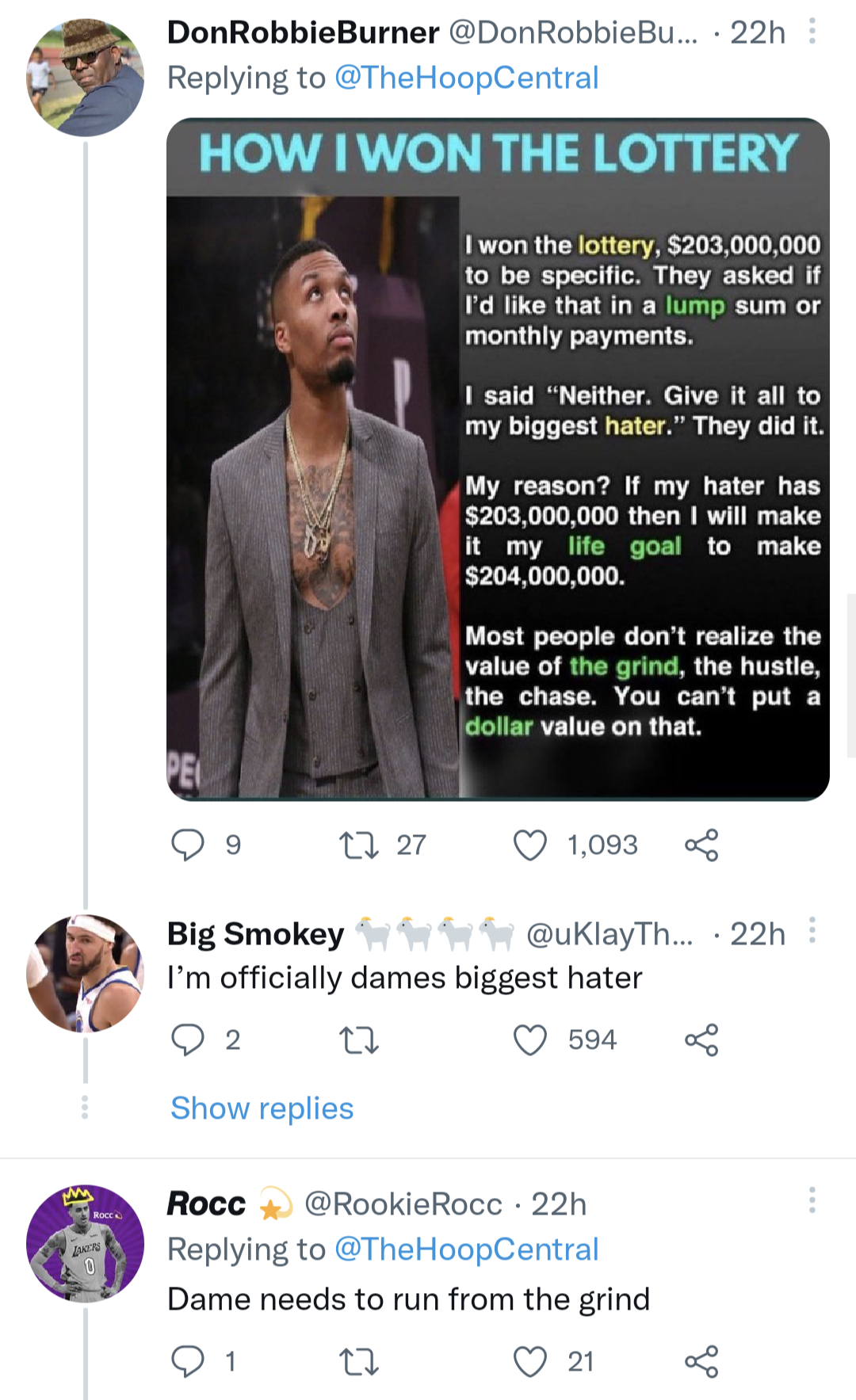The image size is (856, 1400).
Task: Reply to Rocc's tweet about the grind
Action: [189, 1362]
